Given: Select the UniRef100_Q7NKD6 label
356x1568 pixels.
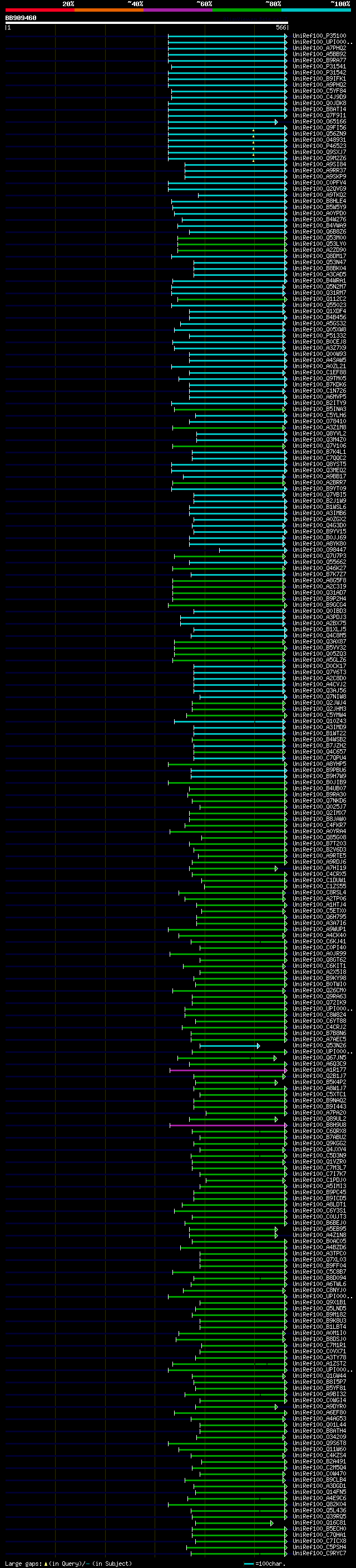Looking at the screenshot, I should [319, 800].
